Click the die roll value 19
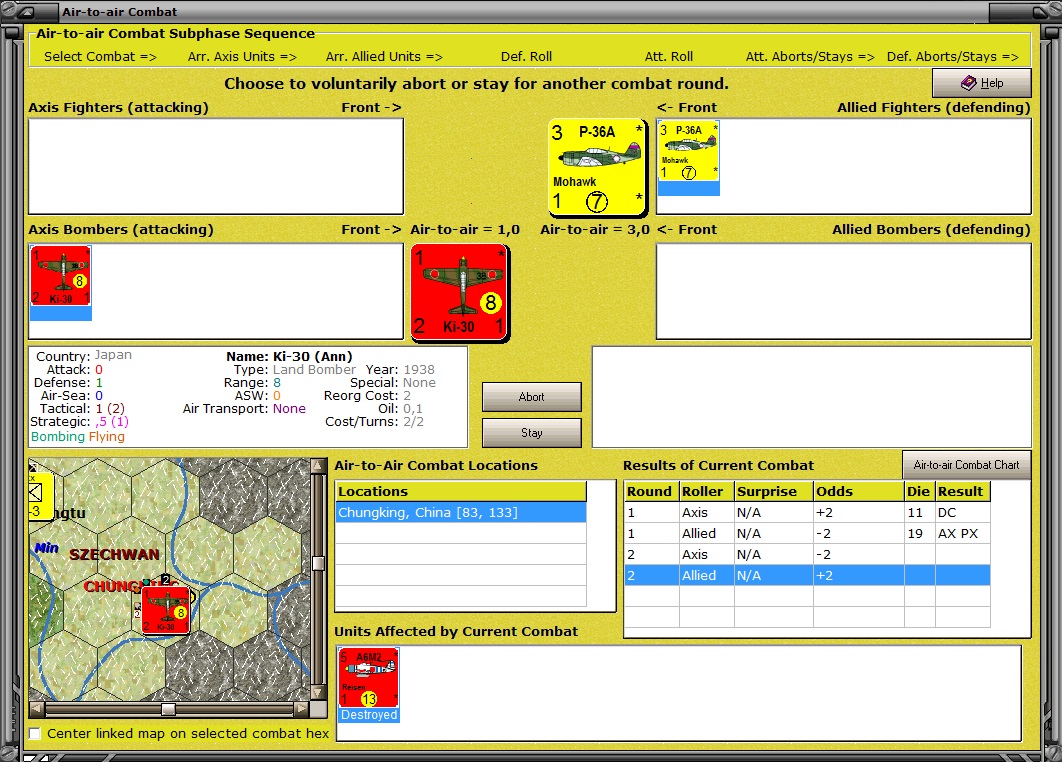Viewport: 1062px width, 762px height. (x=919, y=534)
